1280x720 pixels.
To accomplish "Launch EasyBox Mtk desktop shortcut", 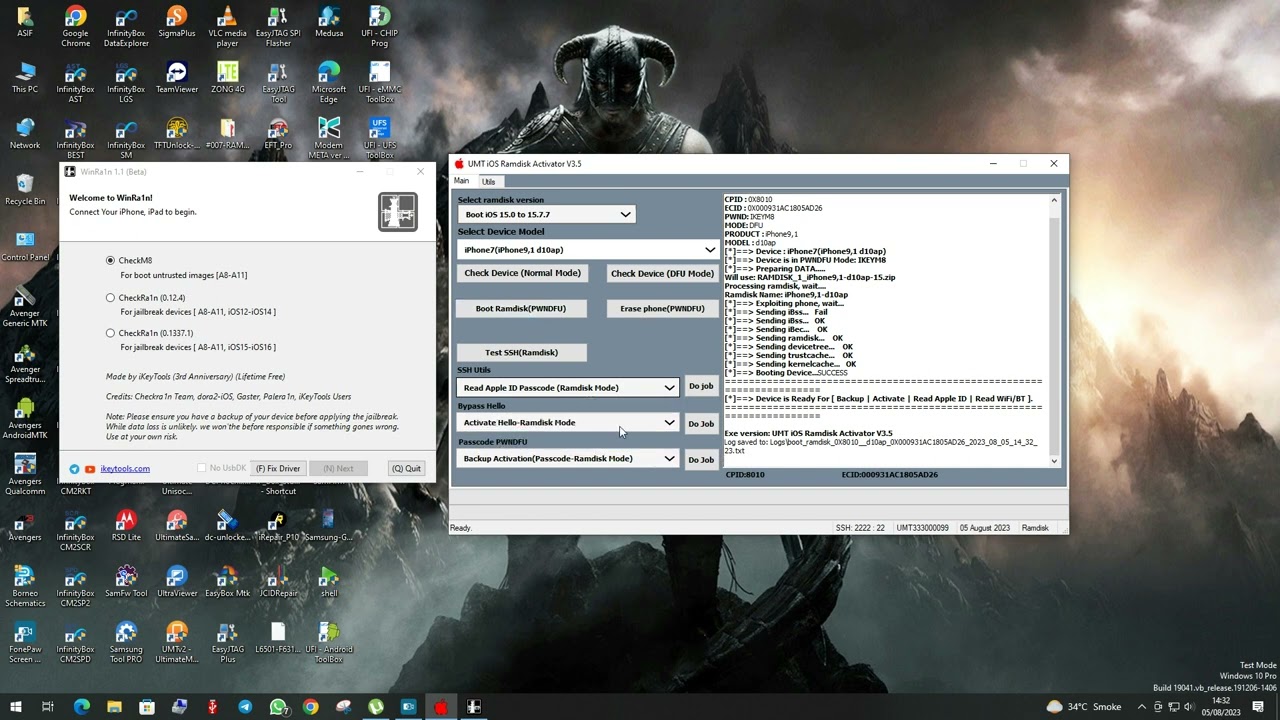I will (x=227, y=582).
